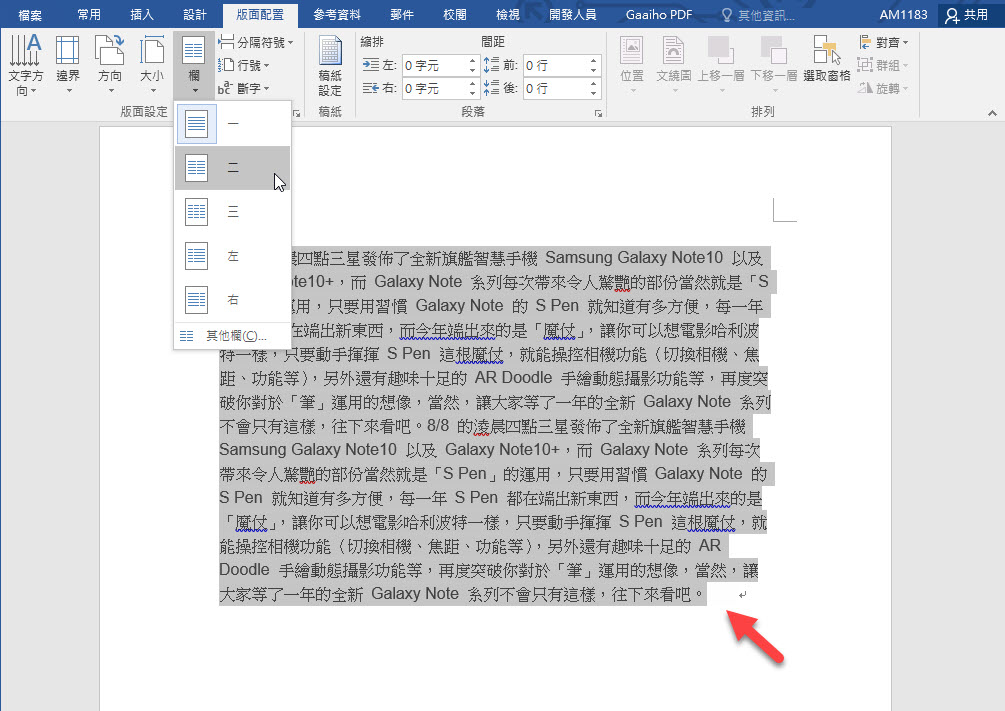Open the 大小 page size menu
This screenshot has height=711, width=1005.
click(152, 65)
